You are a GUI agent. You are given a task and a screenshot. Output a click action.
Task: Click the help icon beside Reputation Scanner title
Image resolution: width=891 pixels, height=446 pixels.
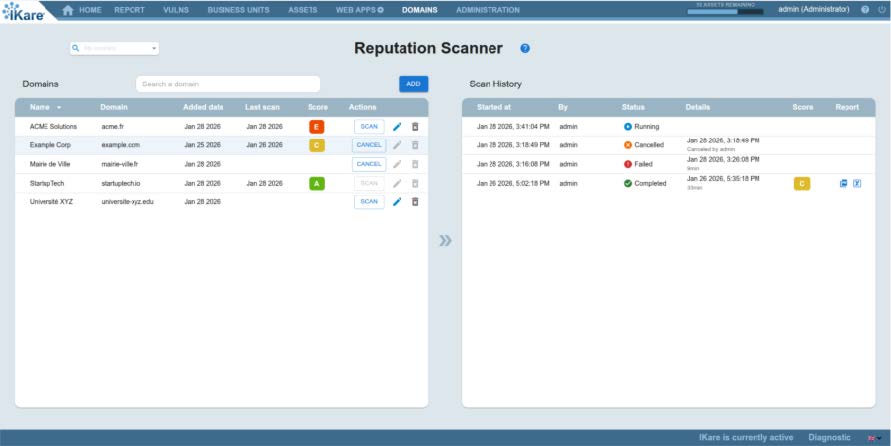pyautogui.click(x=525, y=48)
